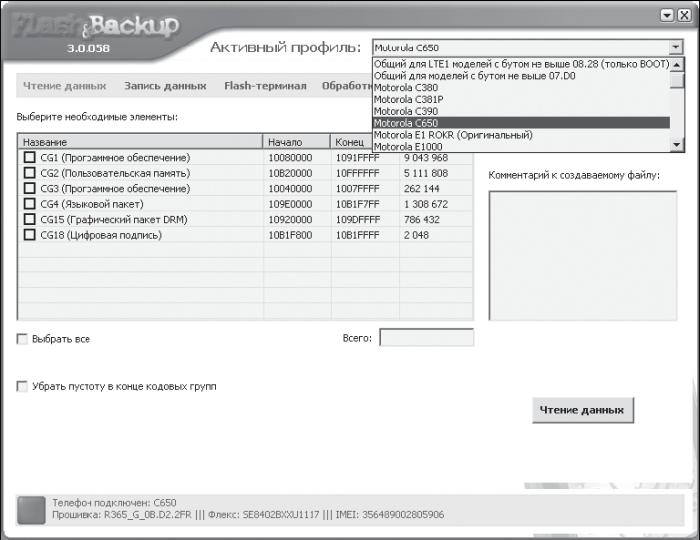Switch to the 'Запись данных' tab

coord(165,86)
